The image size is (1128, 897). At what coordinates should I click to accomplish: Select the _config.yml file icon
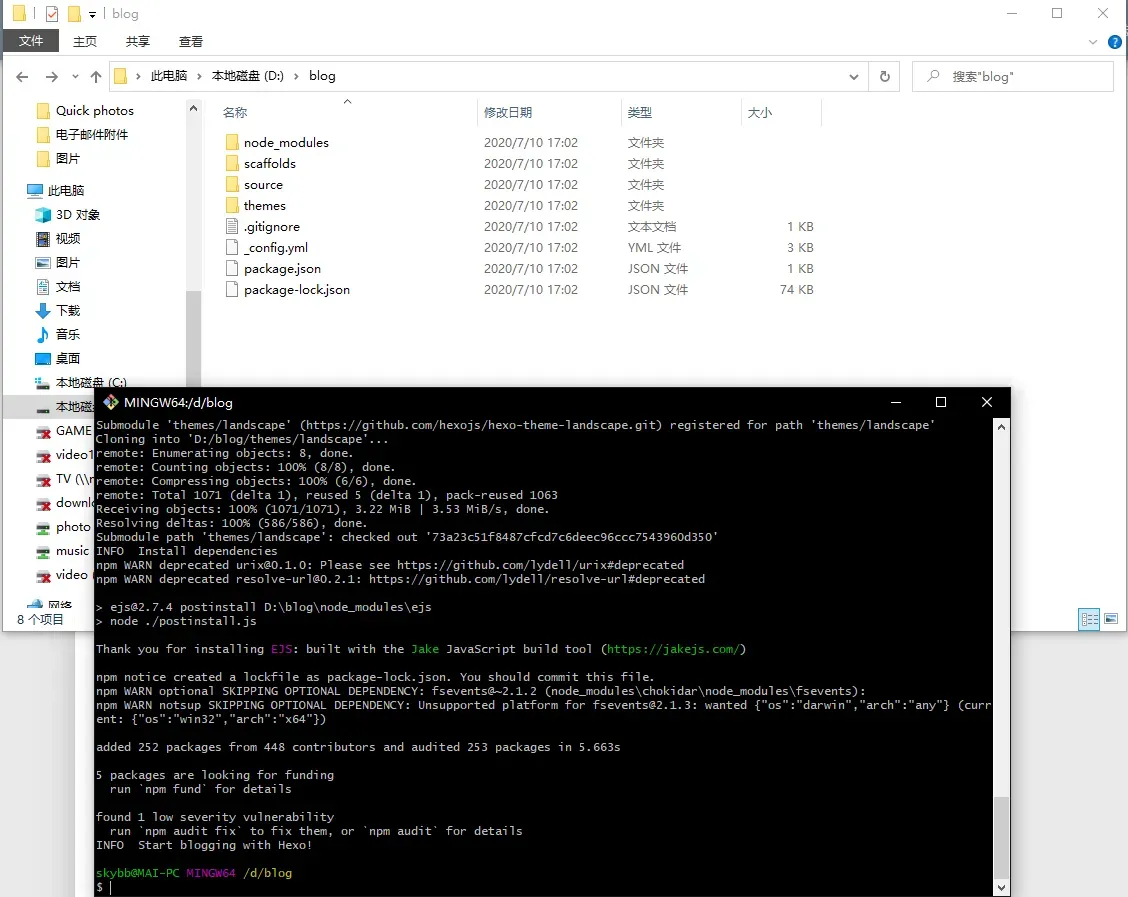[x=232, y=247]
